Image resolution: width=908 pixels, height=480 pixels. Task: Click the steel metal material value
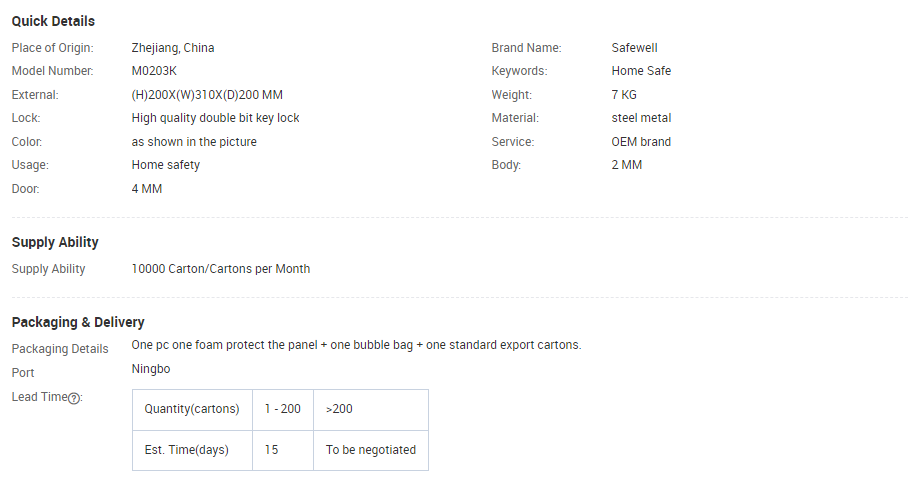coord(641,118)
